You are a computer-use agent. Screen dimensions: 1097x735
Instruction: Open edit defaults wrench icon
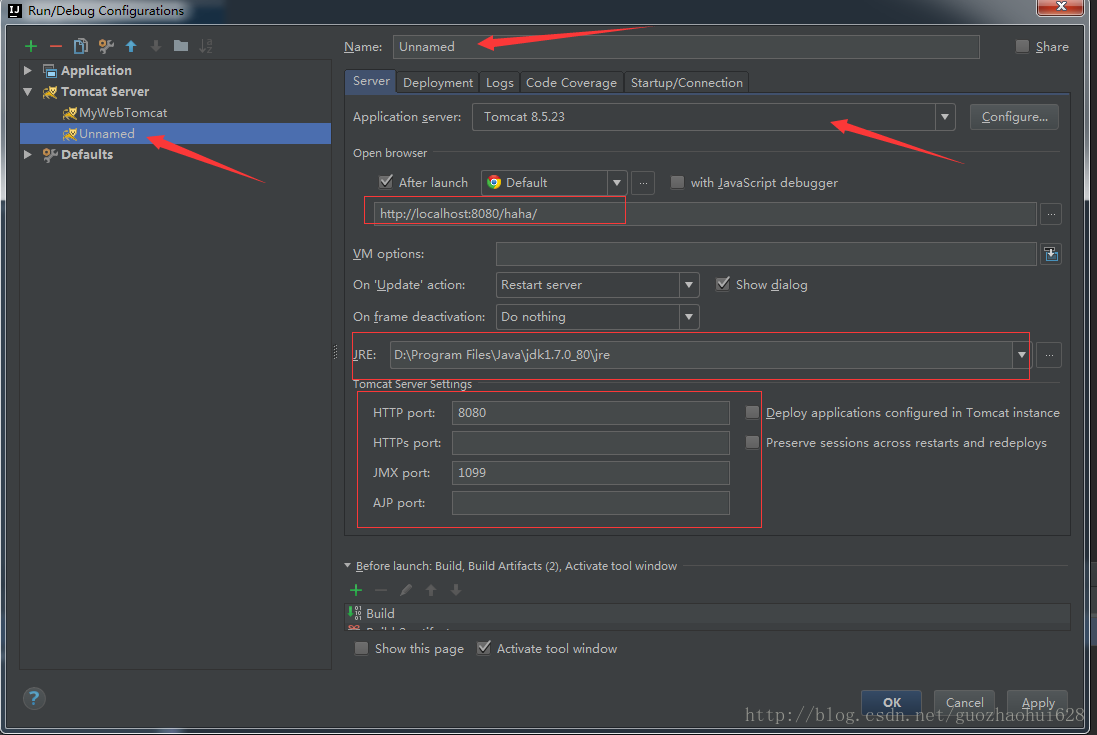point(106,46)
